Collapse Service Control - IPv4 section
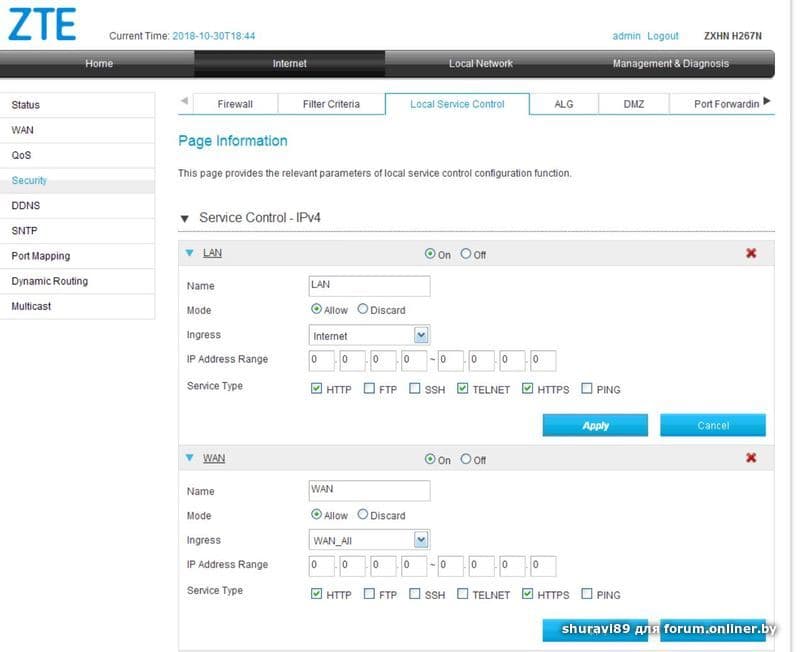Image resolution: width=800 pixels, height=652 pixels. [x=185, y=219]
